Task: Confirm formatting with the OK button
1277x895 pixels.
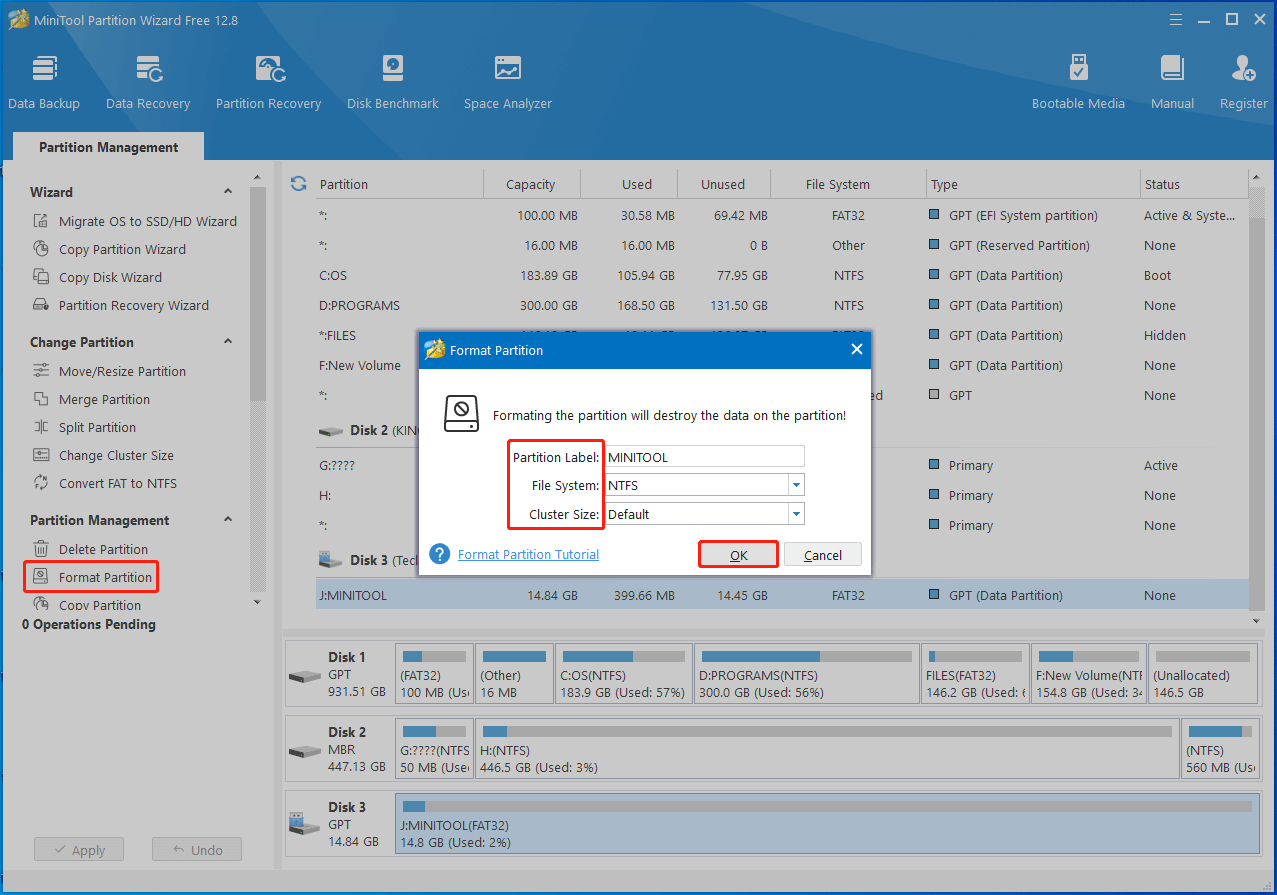Action: pos(738,555)
